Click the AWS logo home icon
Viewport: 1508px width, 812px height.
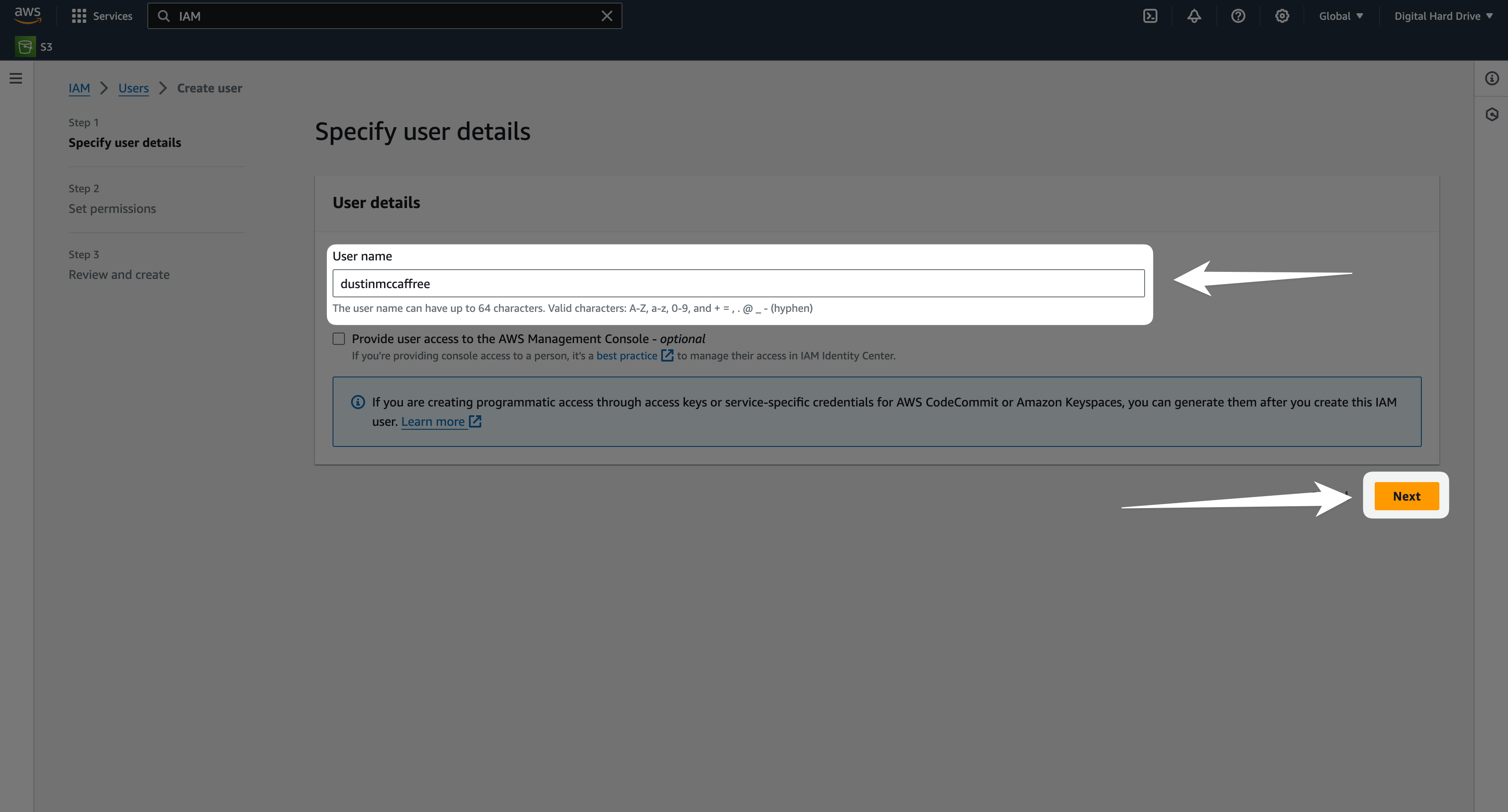[28, 15]
